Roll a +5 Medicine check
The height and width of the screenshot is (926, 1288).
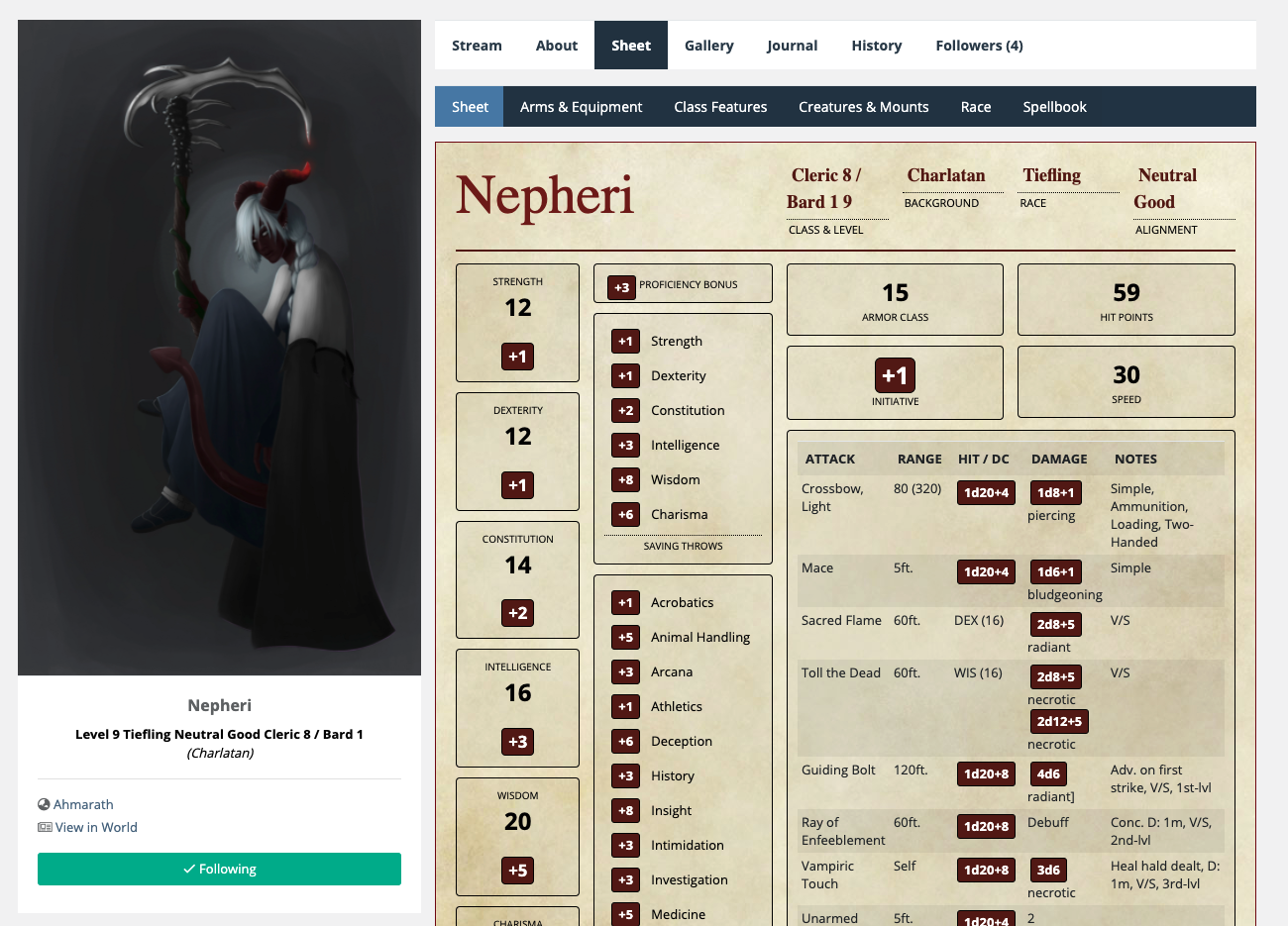click(x=625, y=914)
